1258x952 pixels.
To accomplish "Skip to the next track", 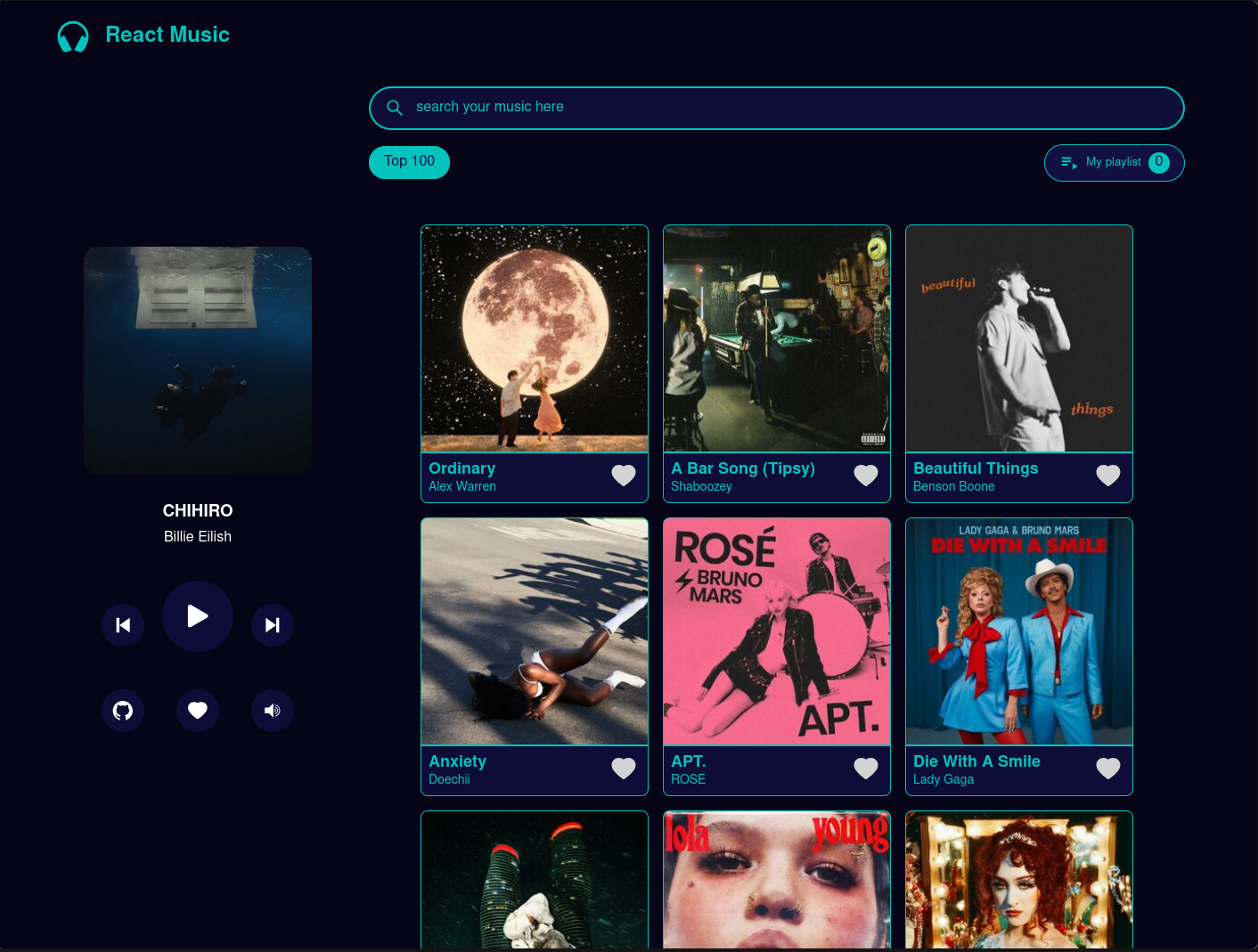I will tap(273, 625).
